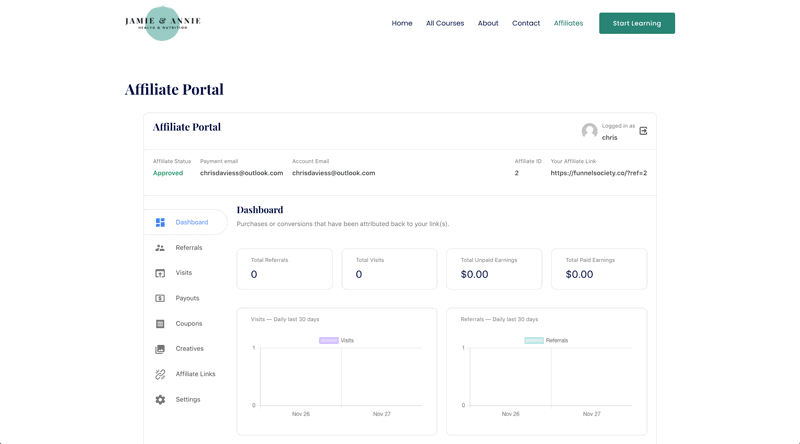Click the Payouts dollar icon
This screenshot has height=444, width=800.
point(160,298)
